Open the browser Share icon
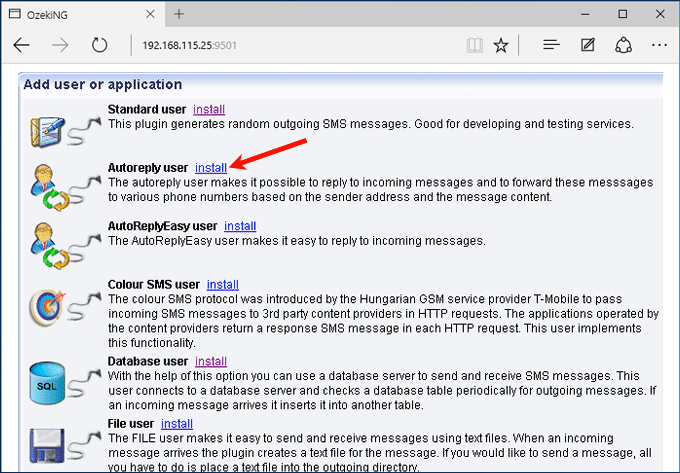Image resolution: width=680 pixels, height=473 pixels. tap(624, 46)
